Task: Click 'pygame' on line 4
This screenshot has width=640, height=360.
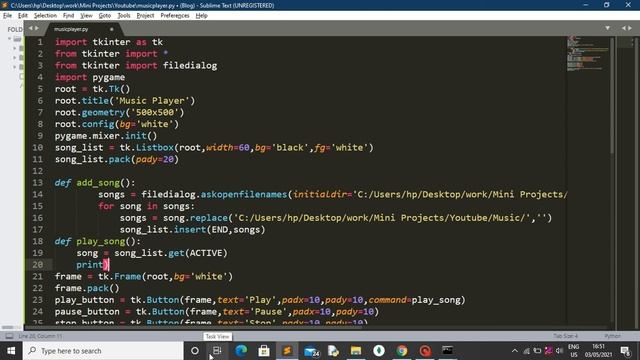Action: [109, 77]
